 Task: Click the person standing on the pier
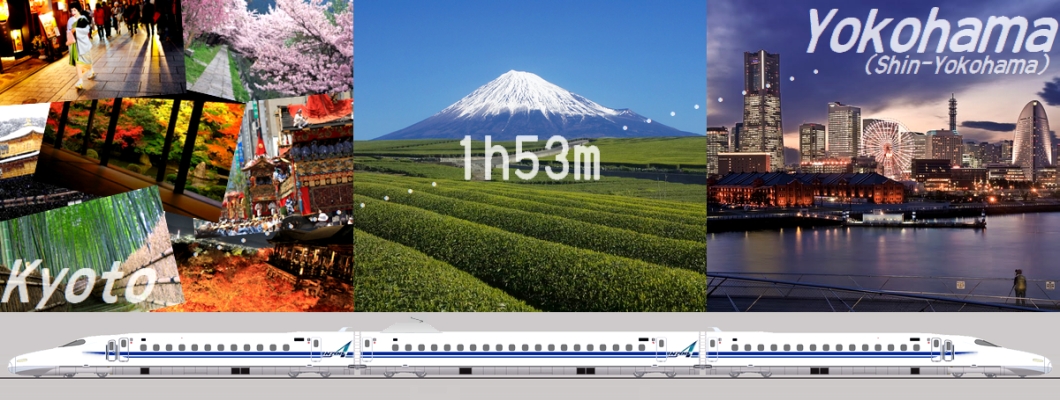pyautogui.click(x=1019, y=285)
